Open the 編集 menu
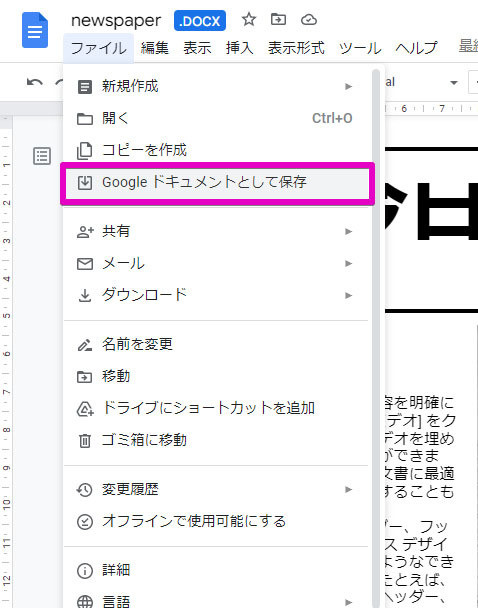 pyautogui.click(x=155, y=48)
